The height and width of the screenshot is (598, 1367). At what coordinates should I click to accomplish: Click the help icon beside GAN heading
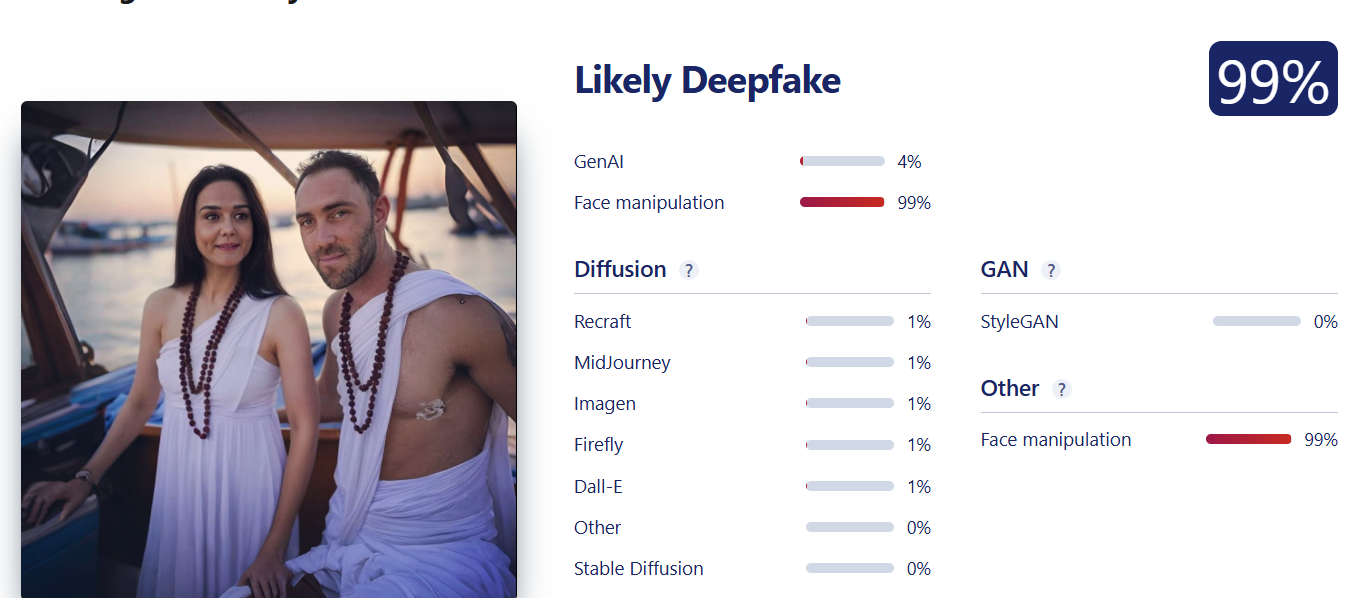1050,270
